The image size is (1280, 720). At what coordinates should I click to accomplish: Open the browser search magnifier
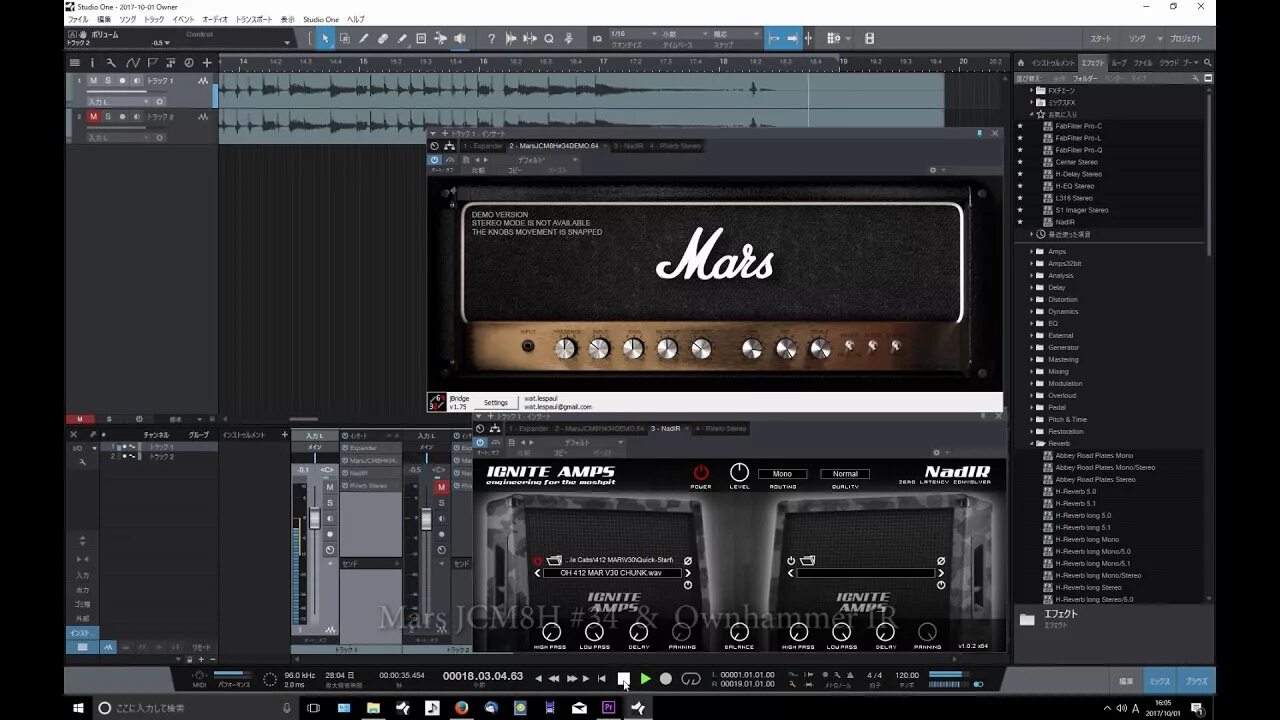coord(1207,62)
